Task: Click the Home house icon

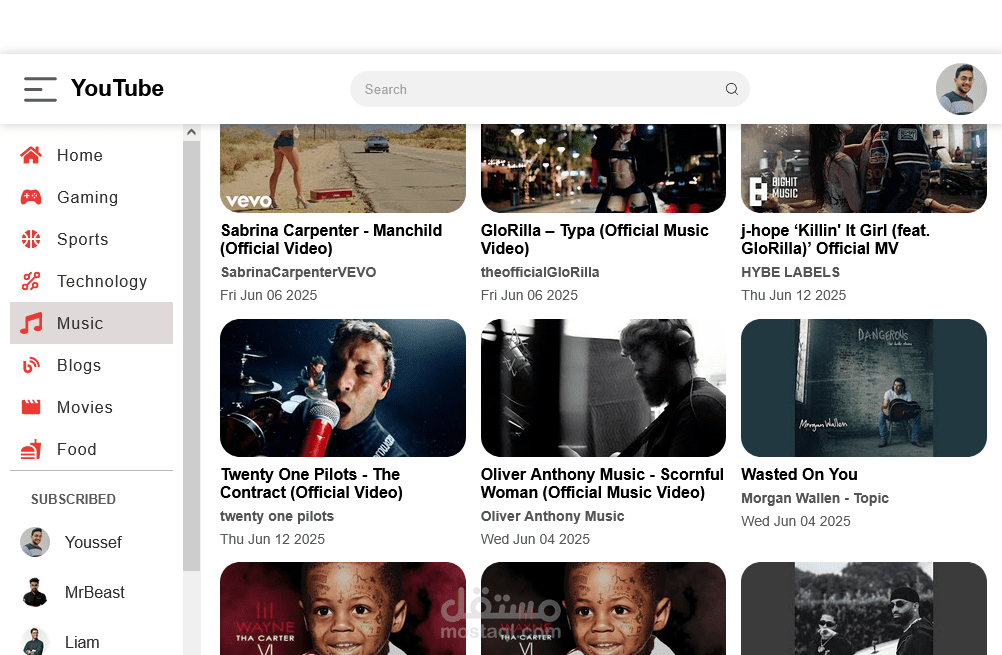Action: tap(31, 155)
